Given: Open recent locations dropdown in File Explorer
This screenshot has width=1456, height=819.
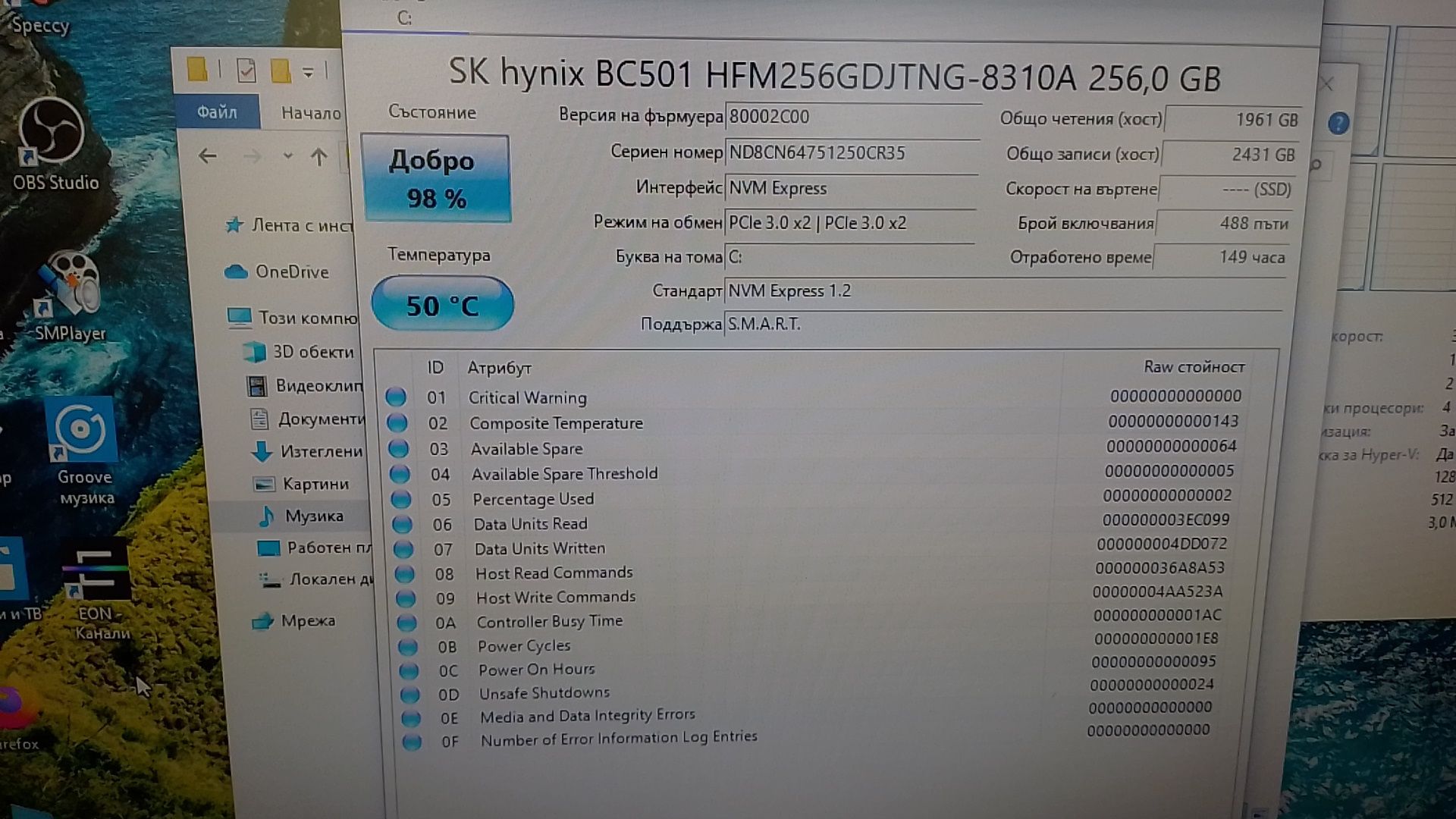Looking at the screenshot, I should 287,157.
